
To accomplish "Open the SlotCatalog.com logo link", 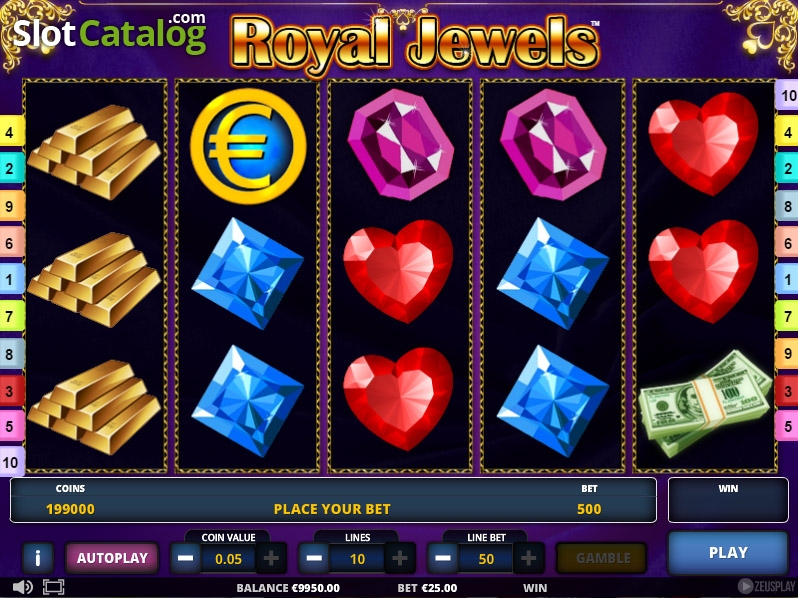I will point(110,33).
